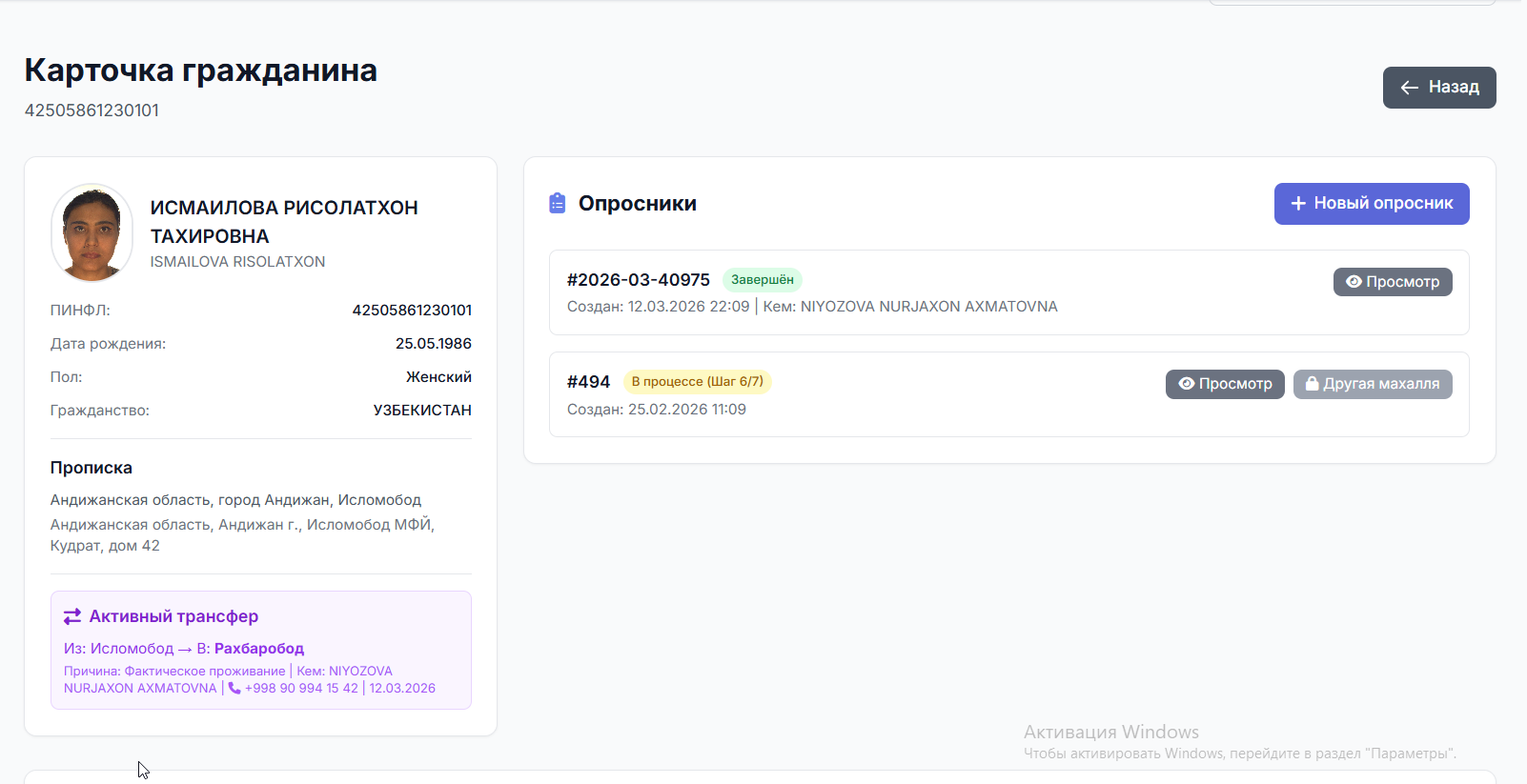Image resolution: width=1527 pixels, height=784 pixels.
Task: Click the phone icon in transfer details
Action: point(234,688)
